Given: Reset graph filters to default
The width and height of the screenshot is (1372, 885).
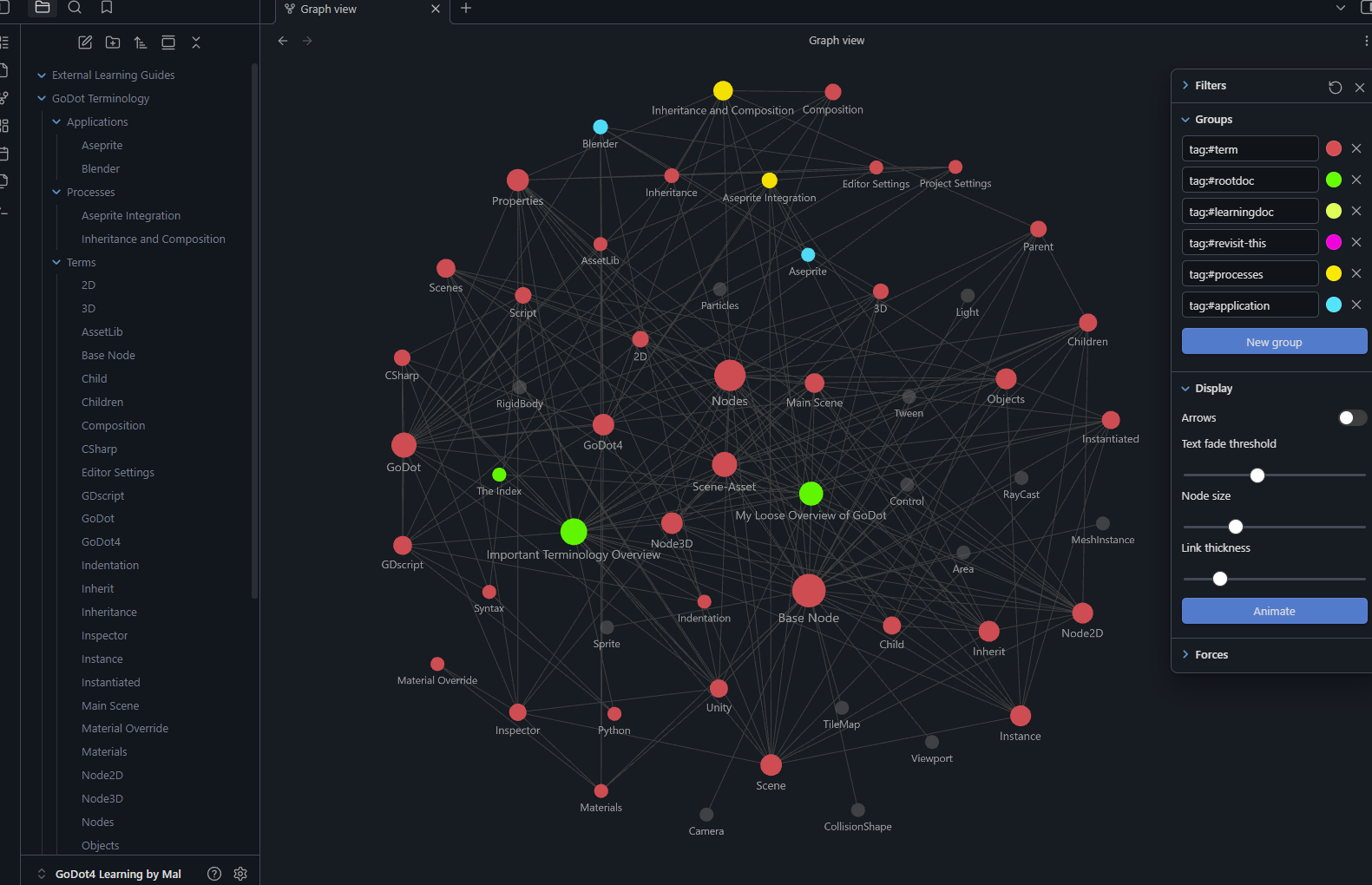Looking at the screenshot, I should (x=1335, y=87).
